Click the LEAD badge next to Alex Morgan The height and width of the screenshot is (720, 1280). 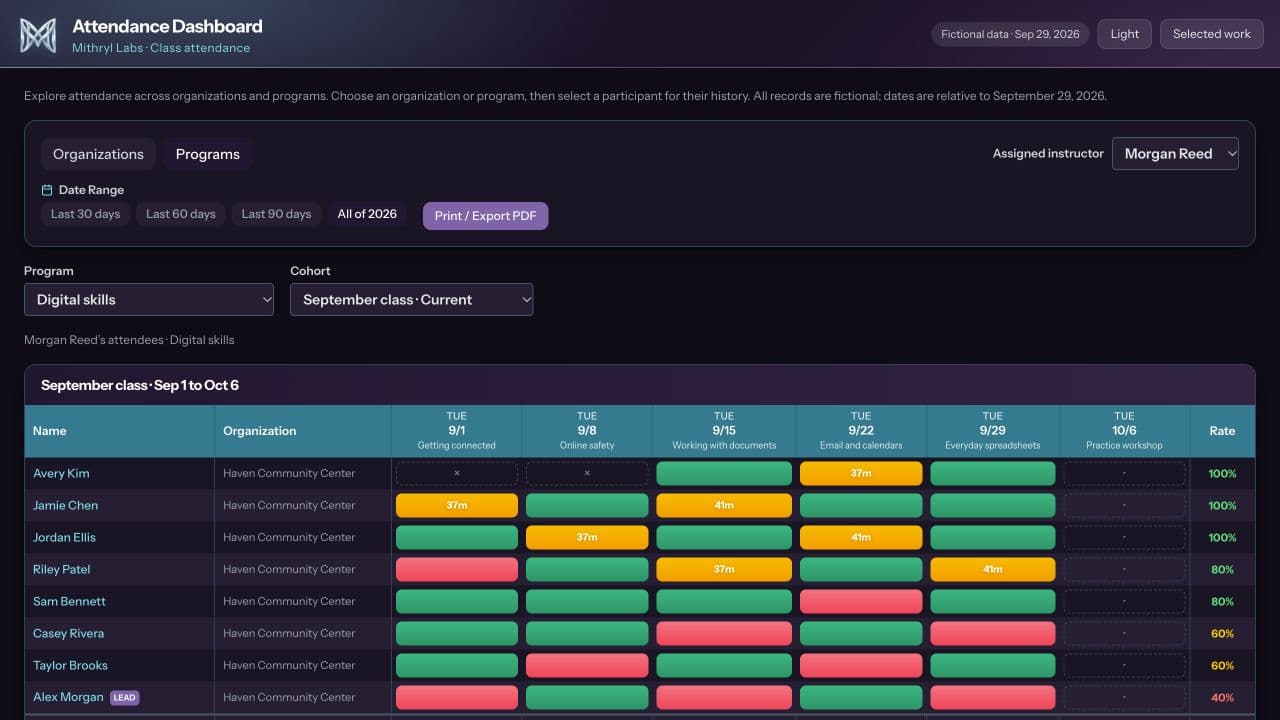tap(124, 698)
